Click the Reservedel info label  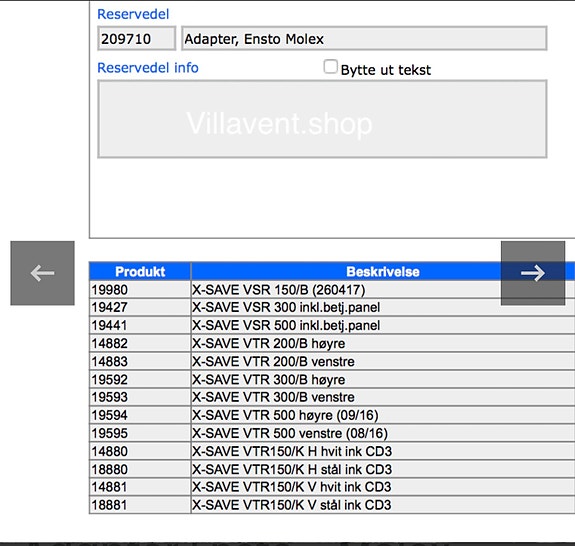[x=148, y=68]
